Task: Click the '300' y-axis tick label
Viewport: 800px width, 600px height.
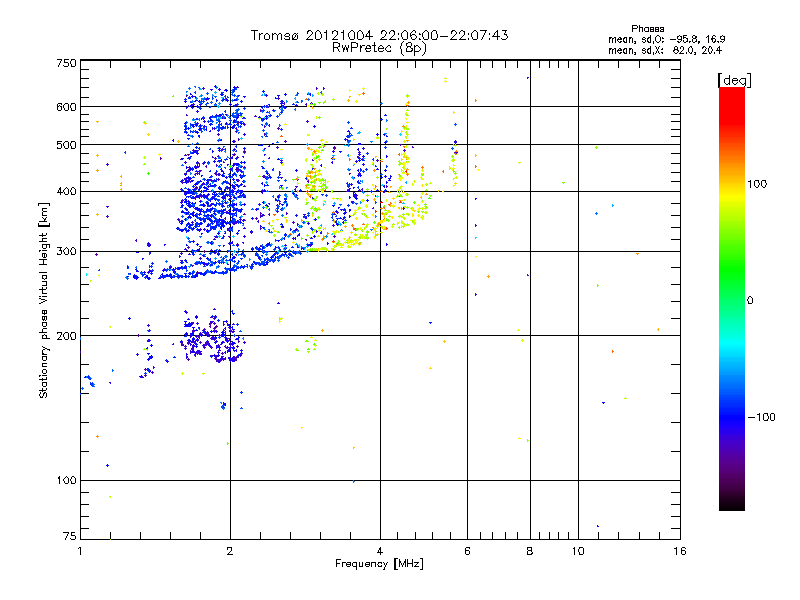Action: pyautogui.click(x=66, y=251)
